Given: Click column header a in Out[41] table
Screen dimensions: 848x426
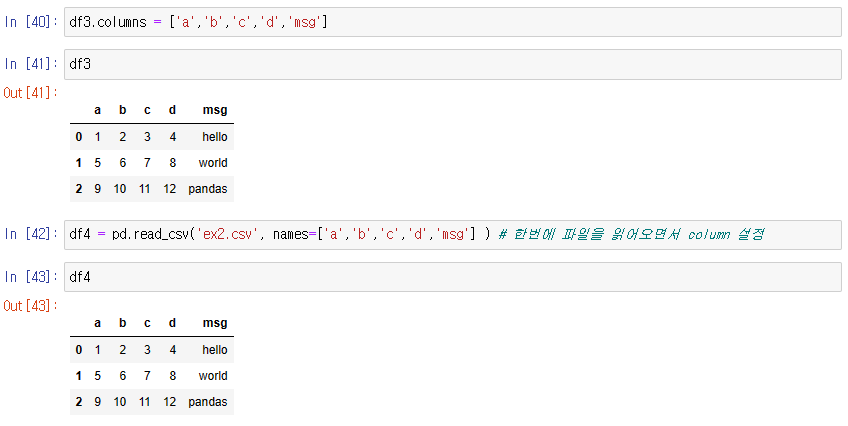Looking at the screenshot, I should [x=97, y=110].
